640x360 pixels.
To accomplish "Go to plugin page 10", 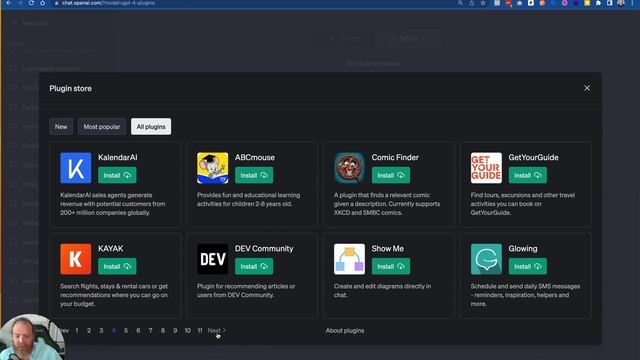I will click(187, 330).
